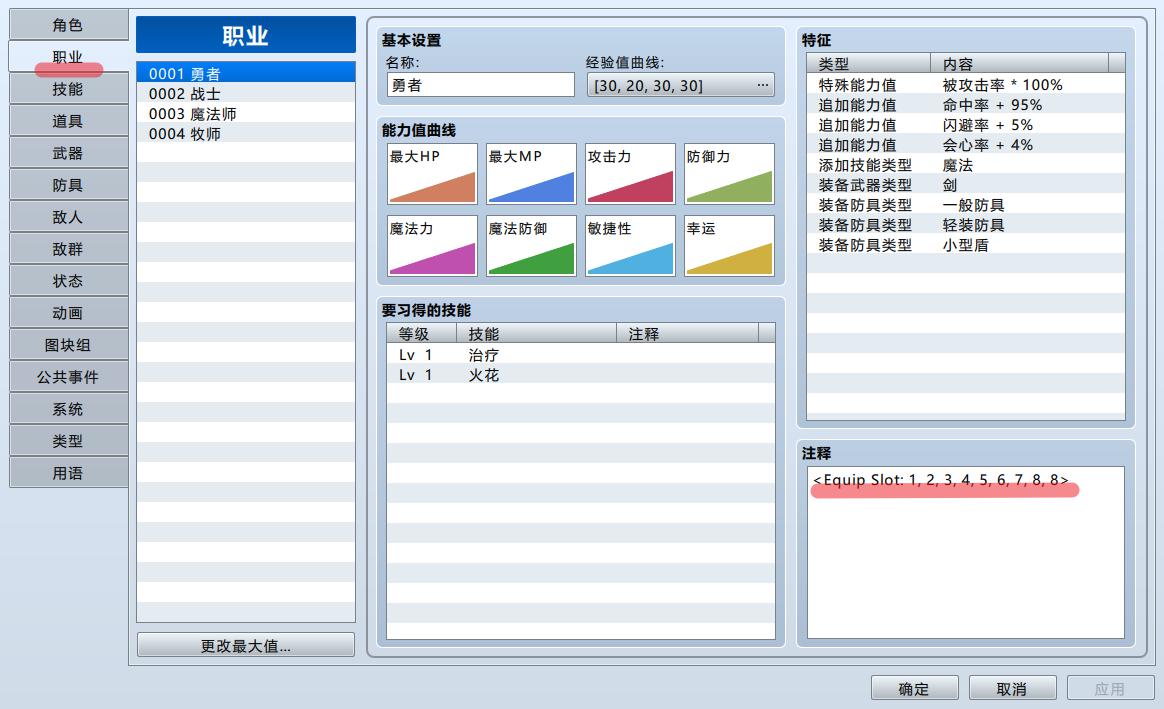
Task: Open the 最大HP parameter curve
Action: 432,174
